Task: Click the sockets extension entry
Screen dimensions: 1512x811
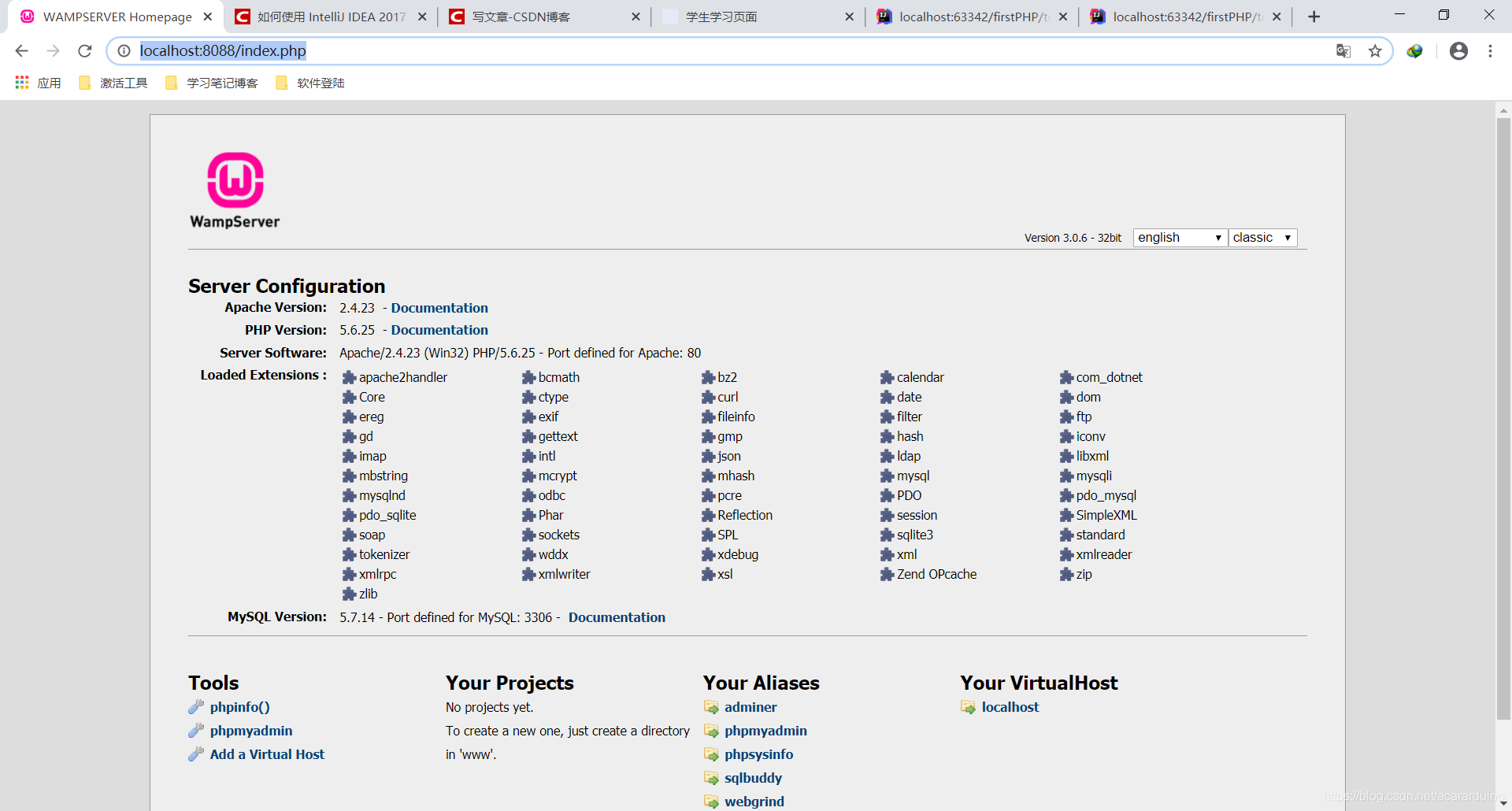Action: coord(550,535)
